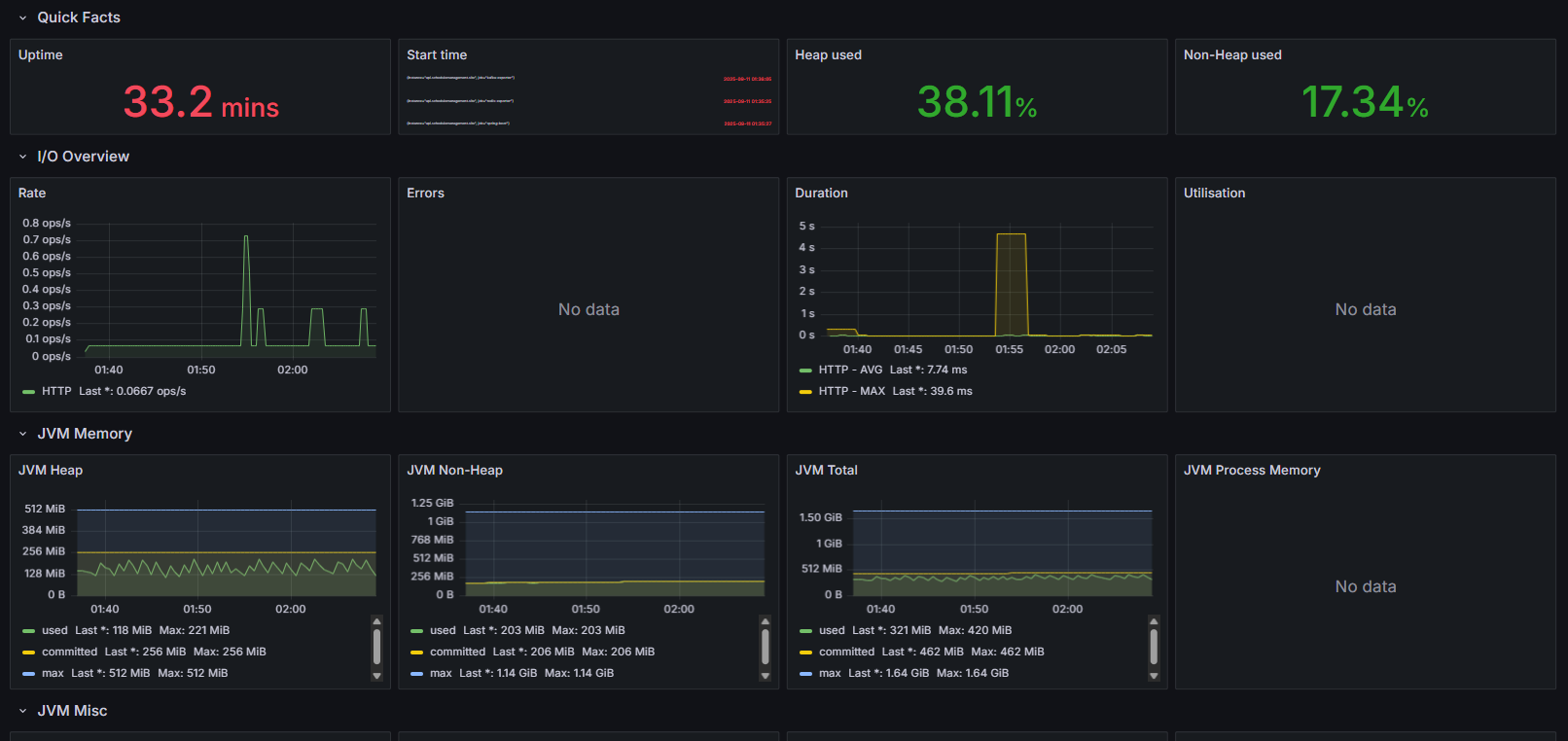The height and width of the screenshot is (741, 1568).
Task: Toggle max series in JVM Non-Heap legend
Action: coord(441,673)
